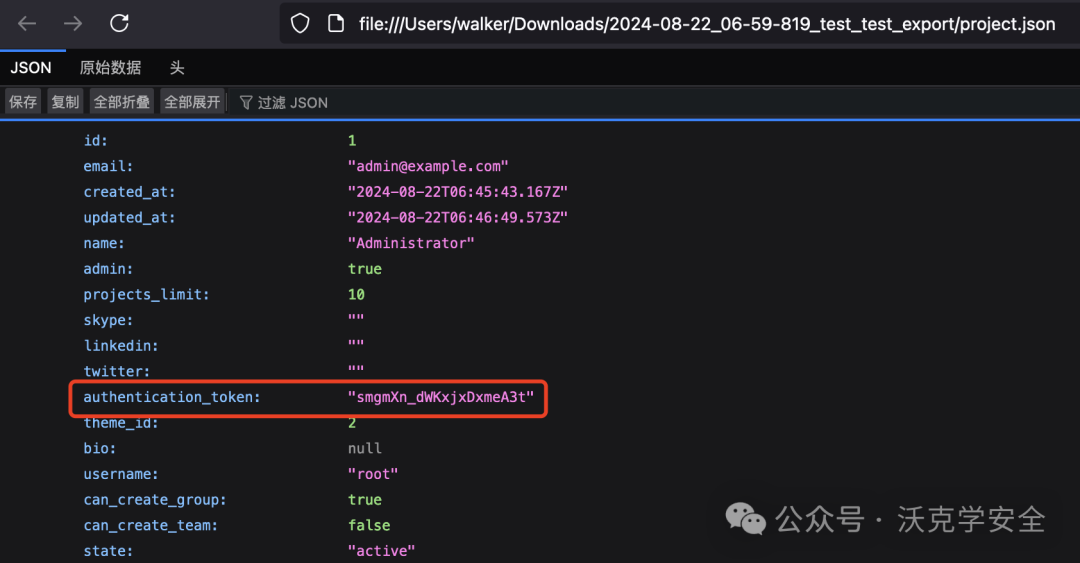Click the address bar file URL
The image size is (1080, 563).
[x=707, y=24]
